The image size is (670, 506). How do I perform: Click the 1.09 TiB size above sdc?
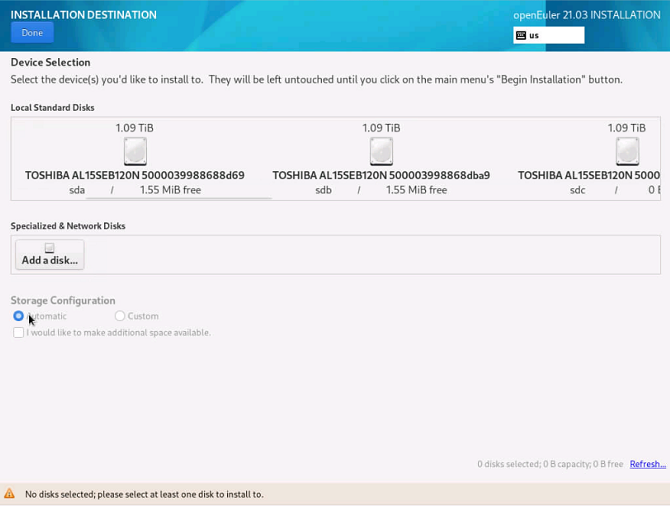[626, 128]
